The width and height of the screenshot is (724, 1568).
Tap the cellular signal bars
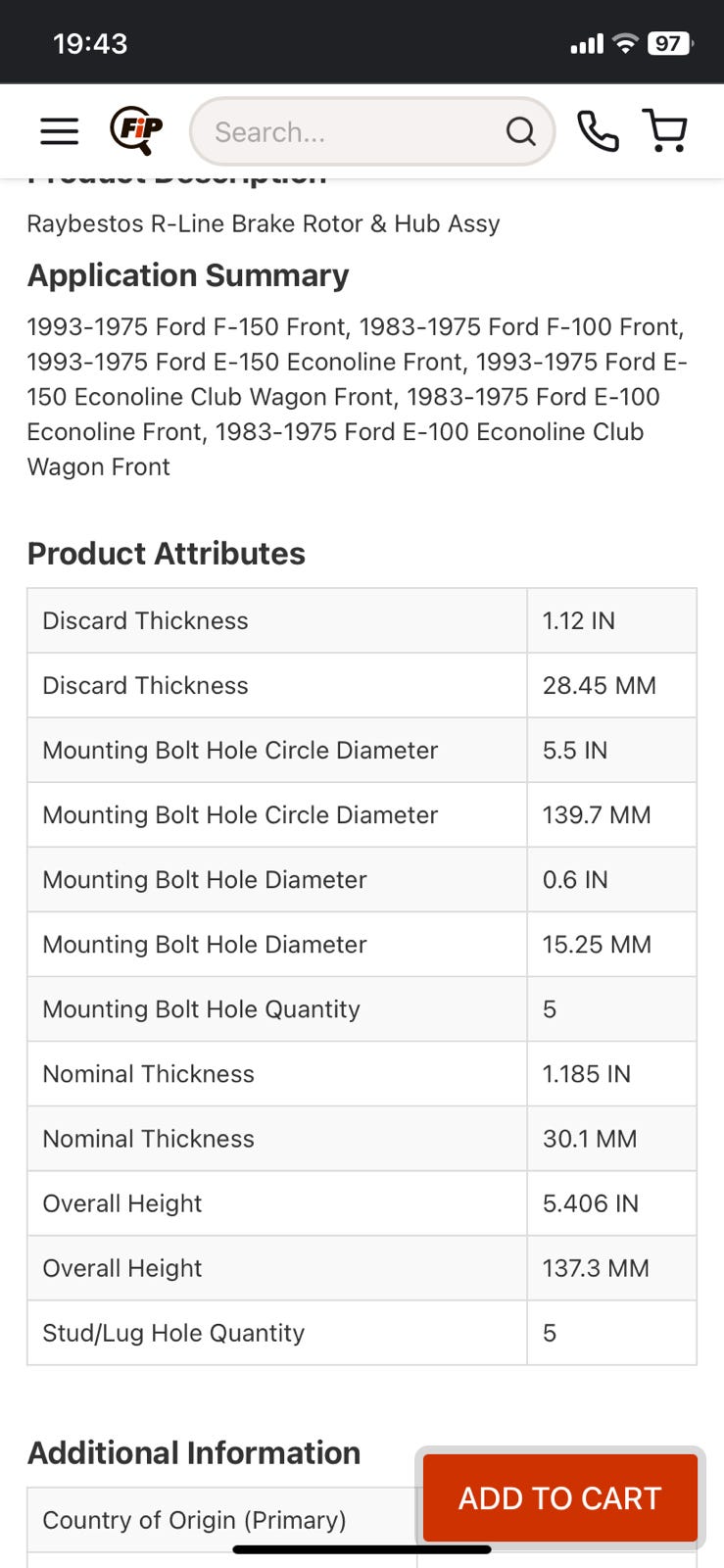pyautogui.click(x=587, y=44)
